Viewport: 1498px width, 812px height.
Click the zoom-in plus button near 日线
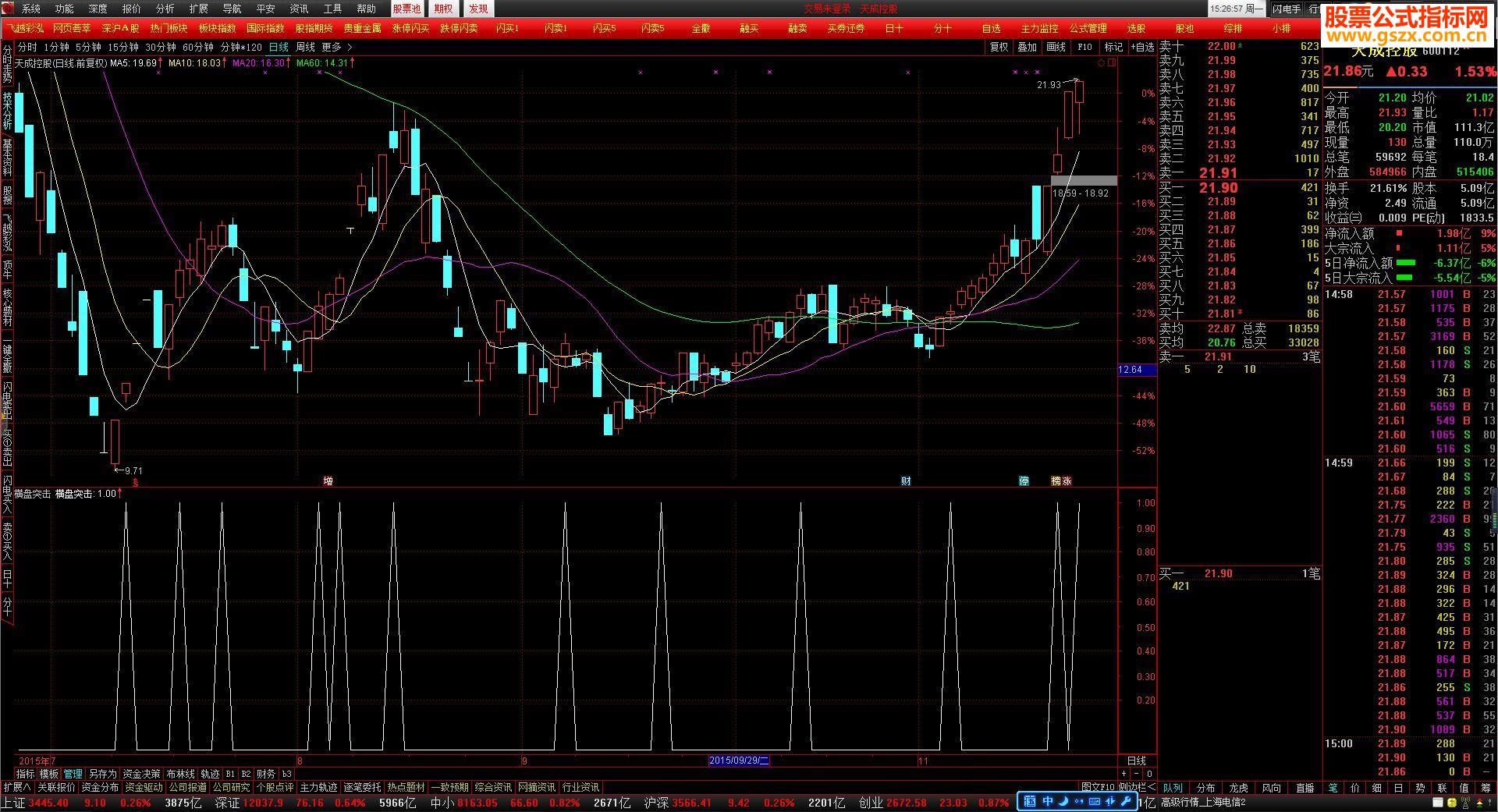[x=1123, y=774]
